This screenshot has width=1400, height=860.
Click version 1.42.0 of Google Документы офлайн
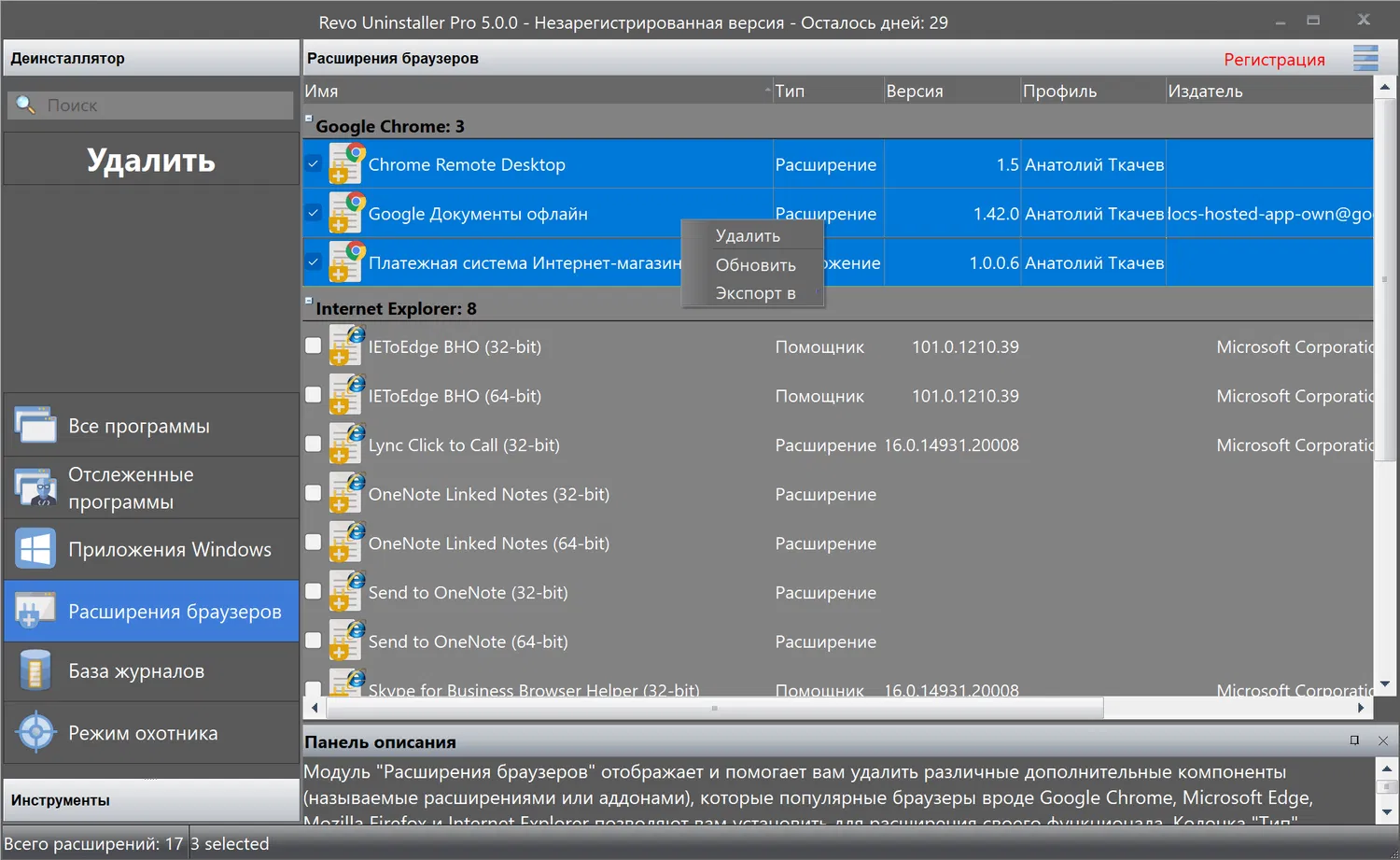(x=996, y=214)
